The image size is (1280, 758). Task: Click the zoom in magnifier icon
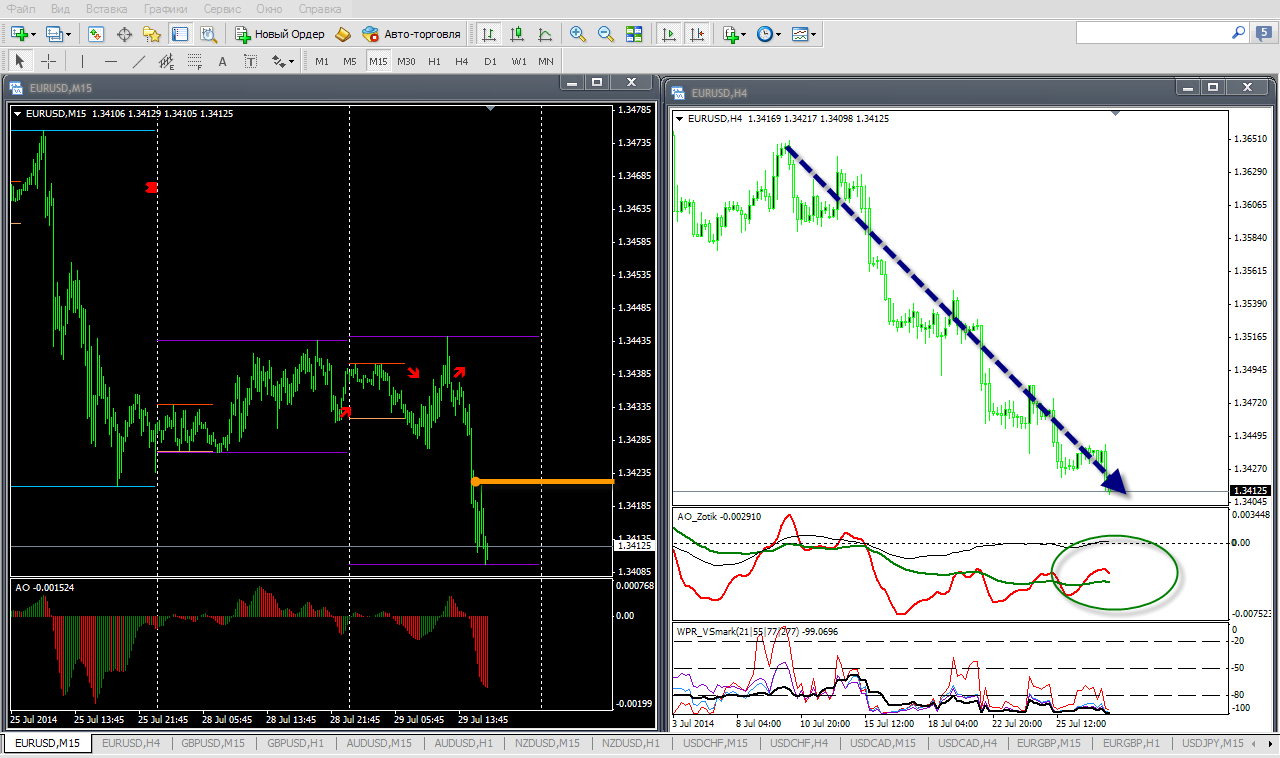click(x=577, y=34)
